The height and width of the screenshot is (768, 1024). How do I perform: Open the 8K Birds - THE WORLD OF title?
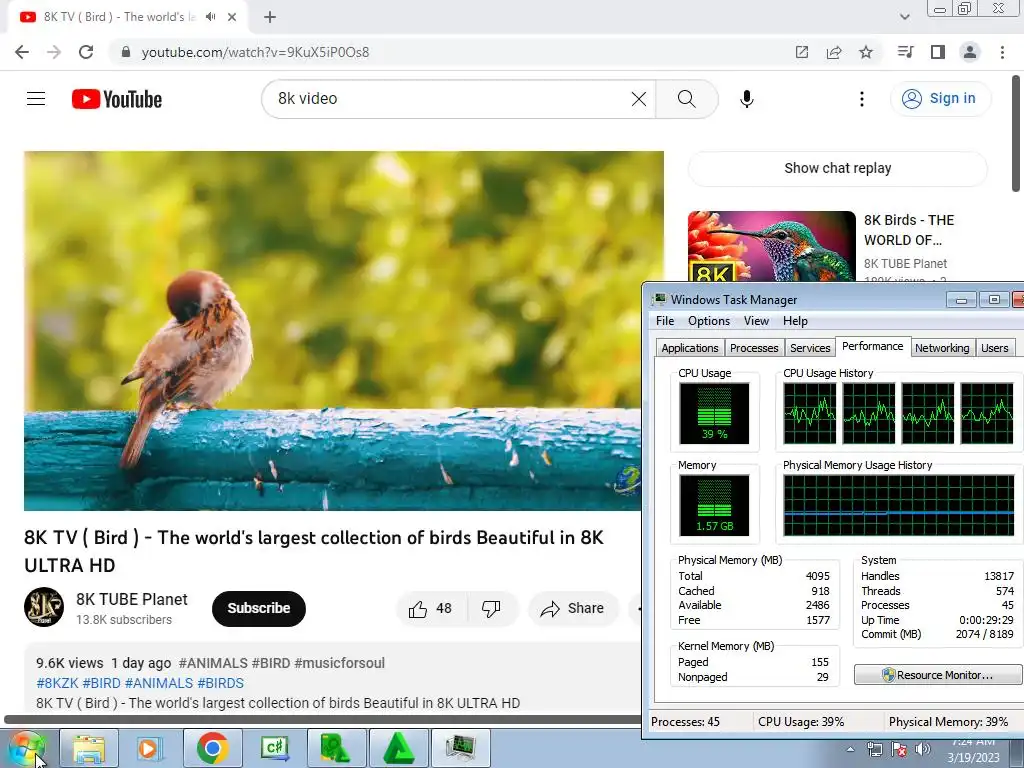click(x=908, y=230)
